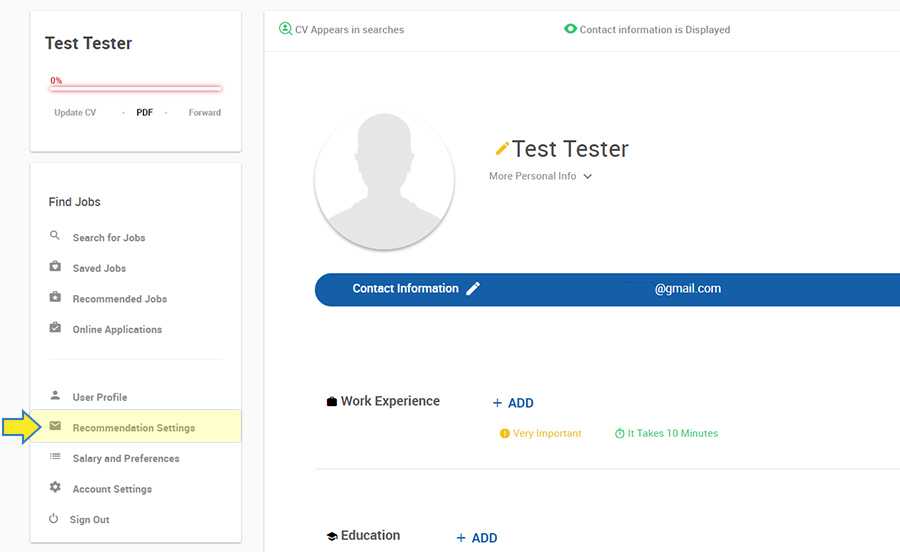This screenshot has width=900, height=552.
Task: Click the magnifier icon beside Search for Jobs
Action: point(55,237)
